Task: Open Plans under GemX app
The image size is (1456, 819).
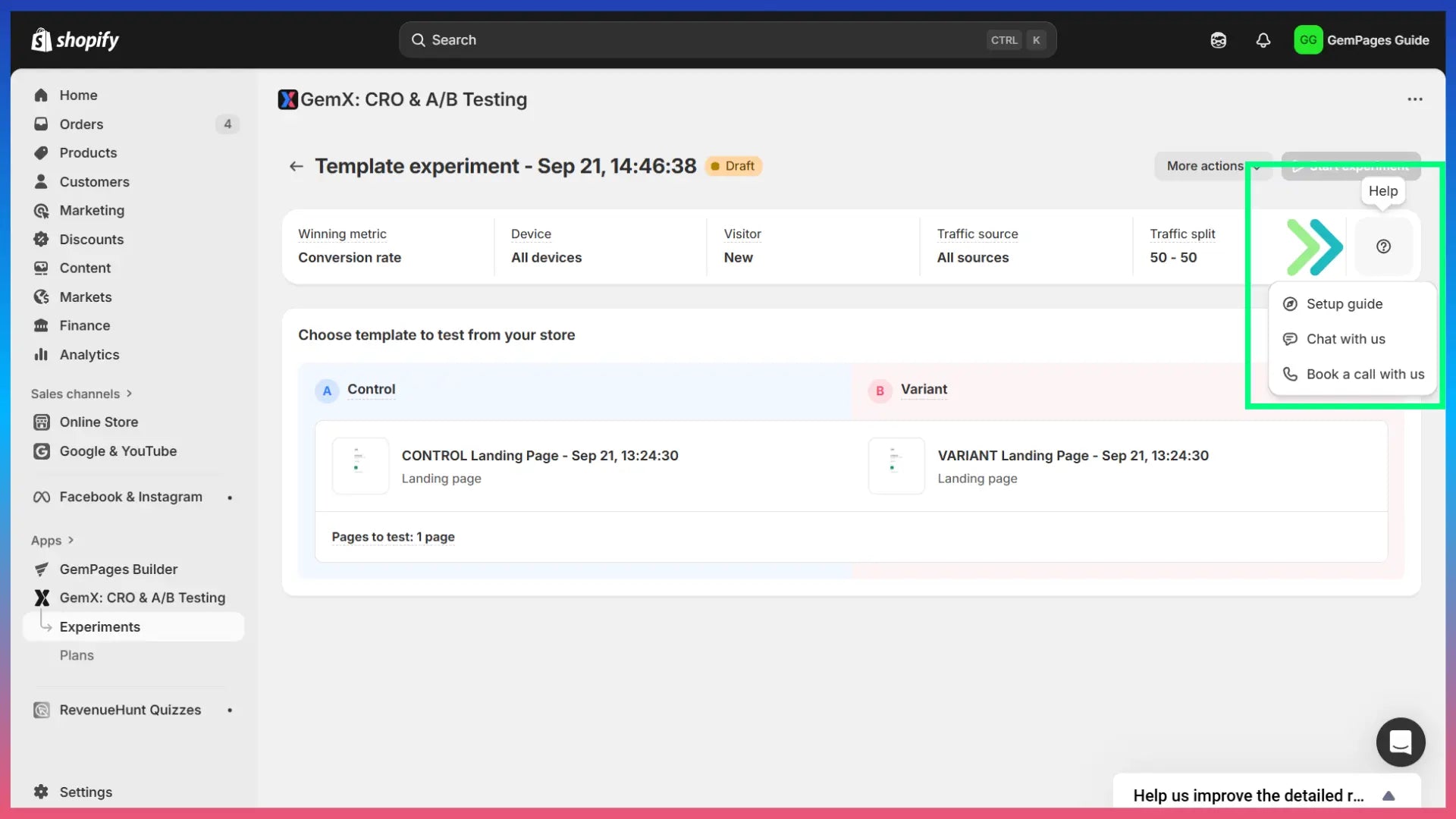Action: click(77, 655)
